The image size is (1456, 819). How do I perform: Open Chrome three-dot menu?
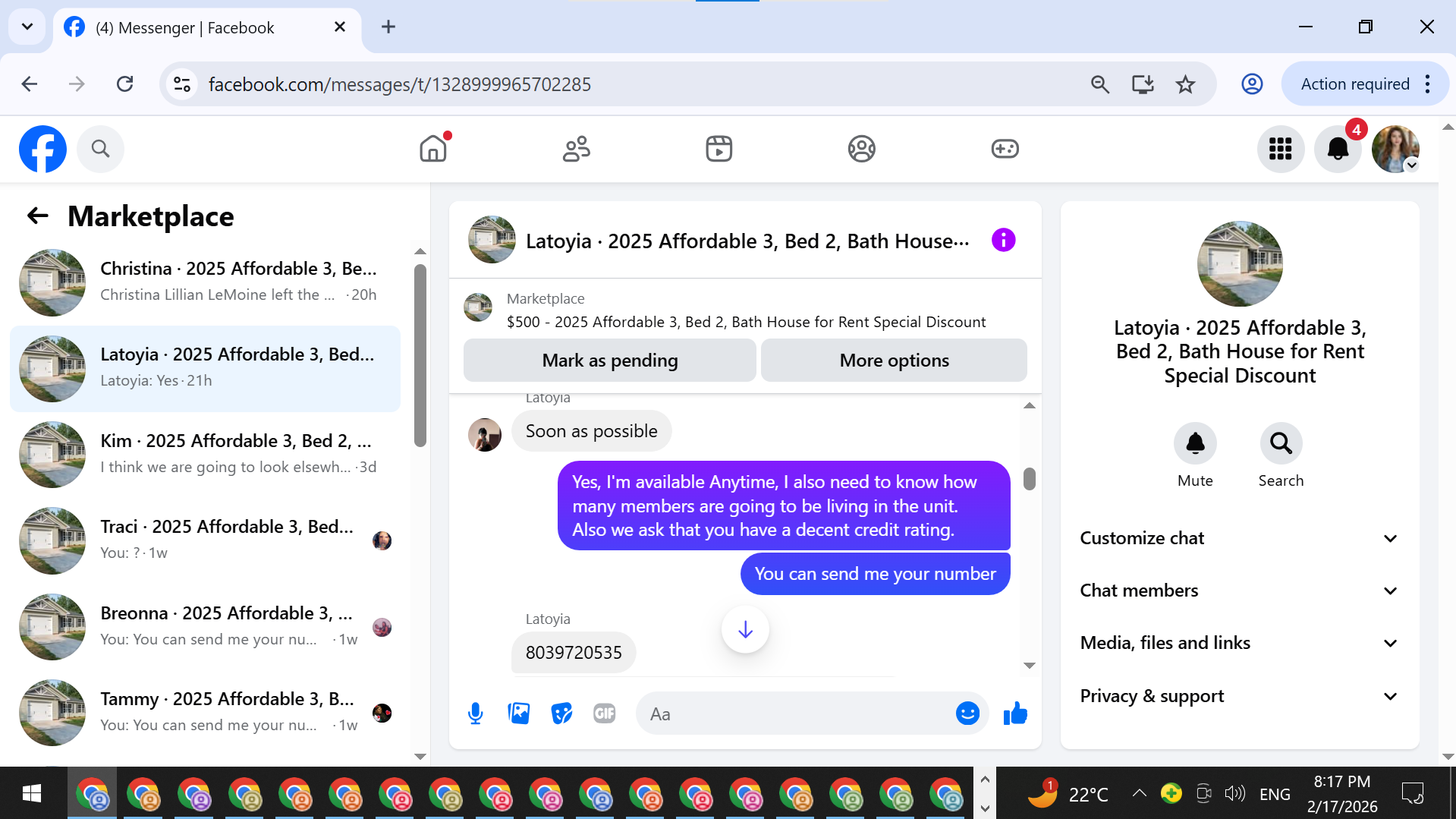1427,84
